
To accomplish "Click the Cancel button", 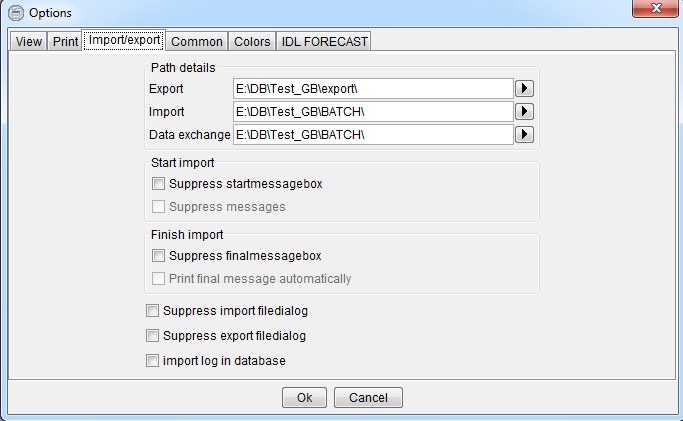I will 368,397.
